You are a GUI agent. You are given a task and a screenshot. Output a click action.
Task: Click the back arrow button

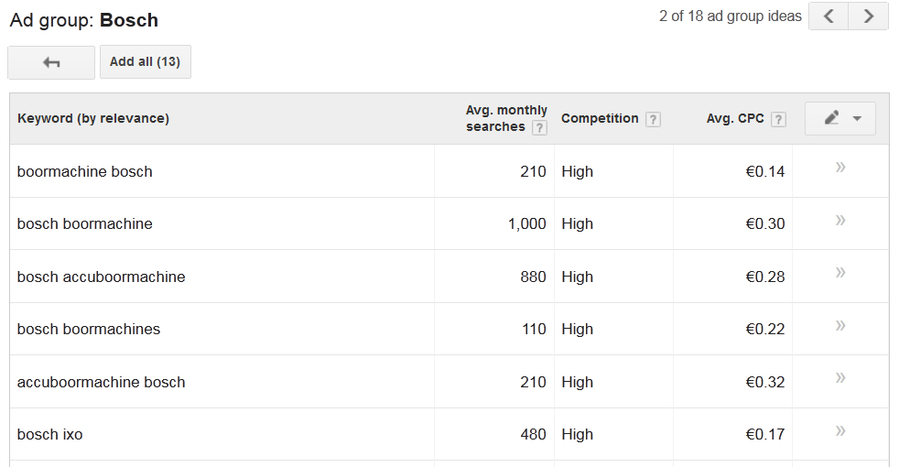point(51,62)
